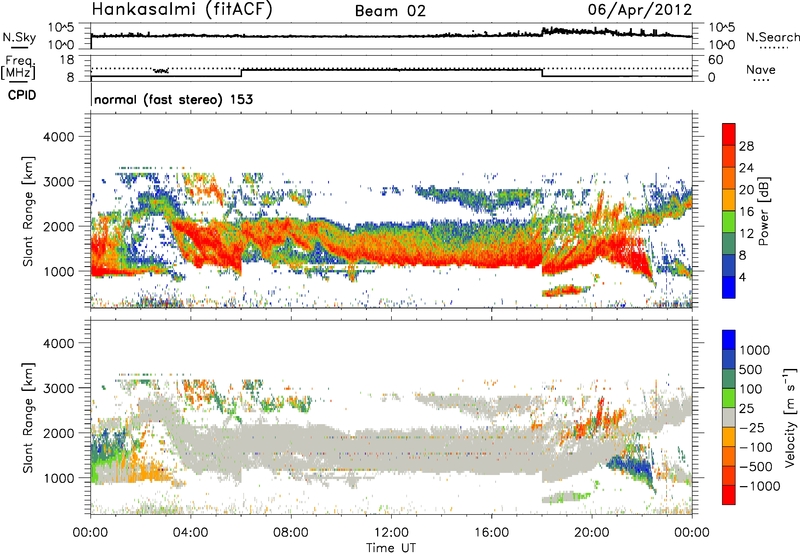Click the '08:00' time axis tick label
Screen dimensions: 800x554
pyautogui.click(x=291, y=533)
